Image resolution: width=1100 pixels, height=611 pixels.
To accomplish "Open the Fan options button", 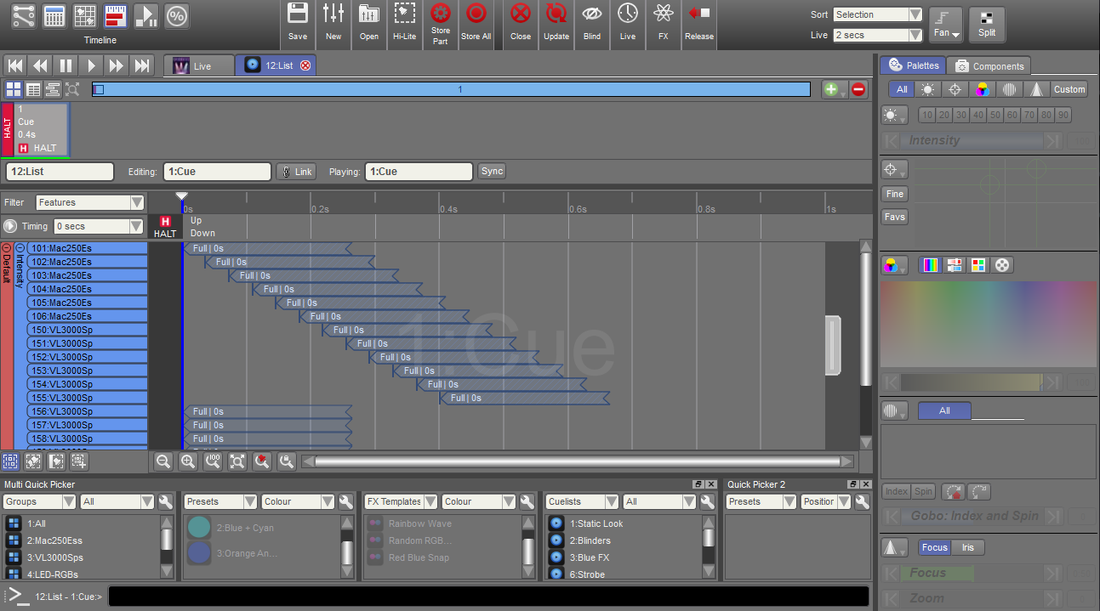I will pos(946,25).
